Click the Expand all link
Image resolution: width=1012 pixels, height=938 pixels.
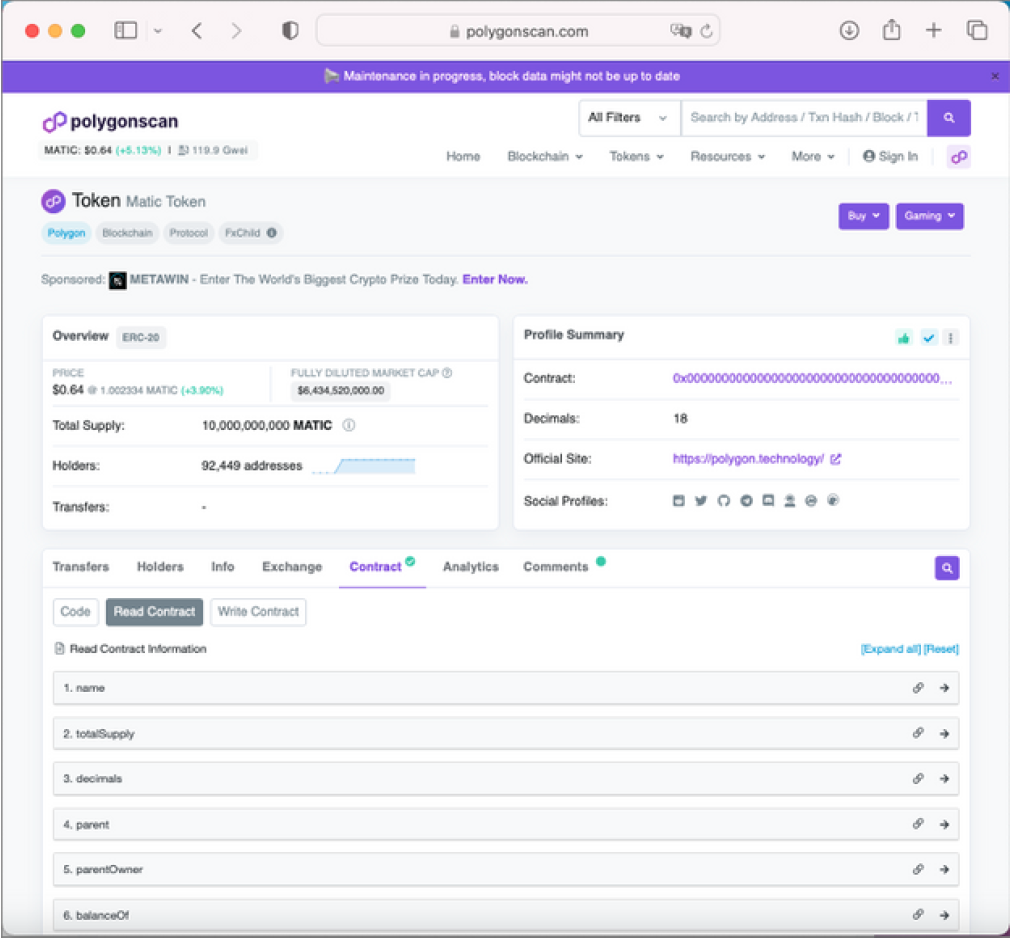[891, 649]
